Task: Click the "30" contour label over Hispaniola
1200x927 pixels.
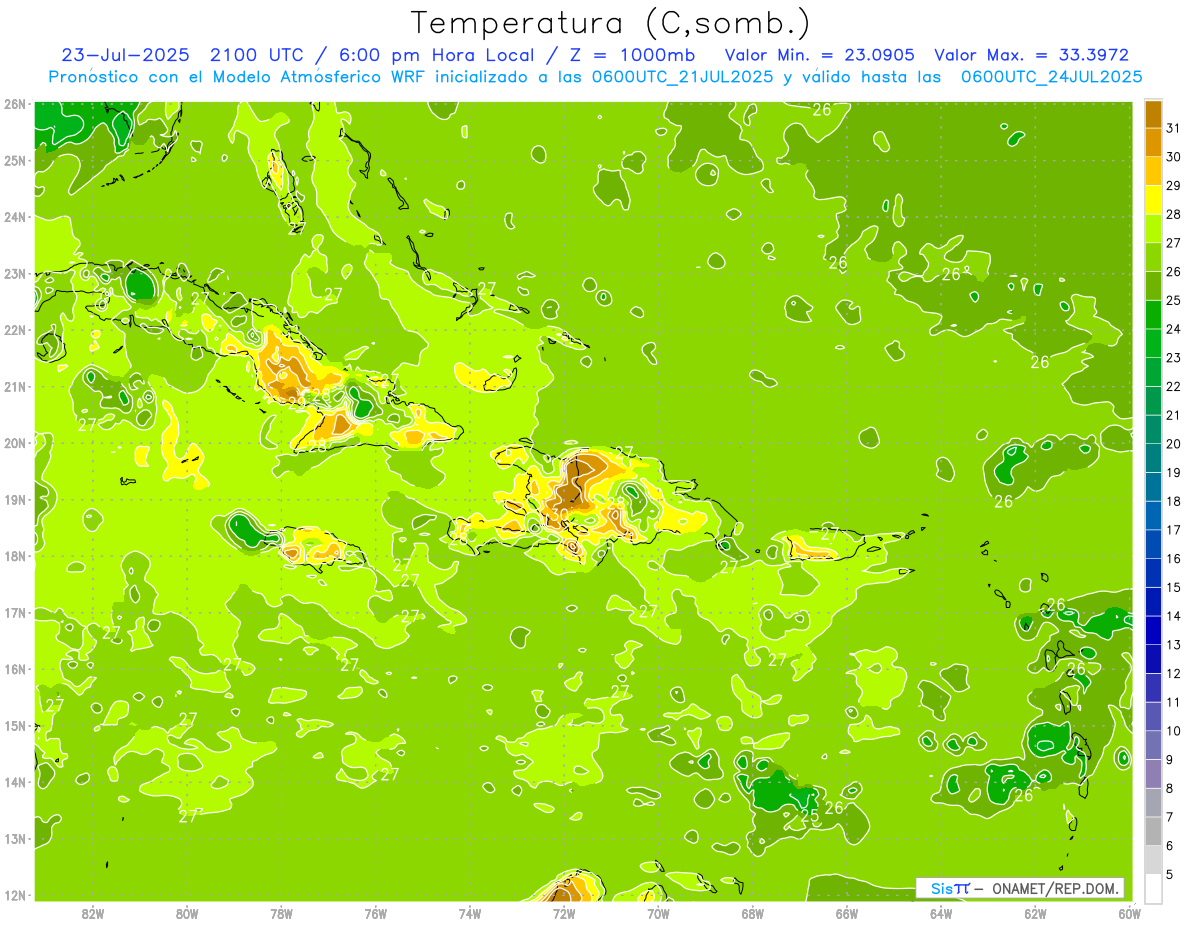Action: click(x=562, y=514)
